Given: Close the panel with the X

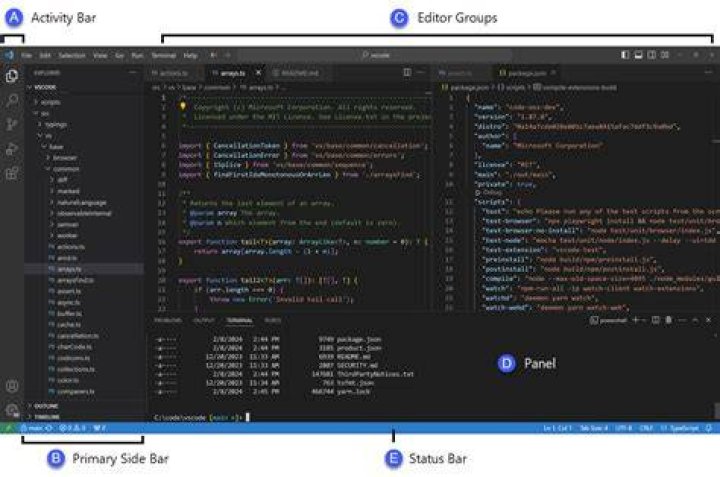Looking at the screenshot, I should [709, 320].
